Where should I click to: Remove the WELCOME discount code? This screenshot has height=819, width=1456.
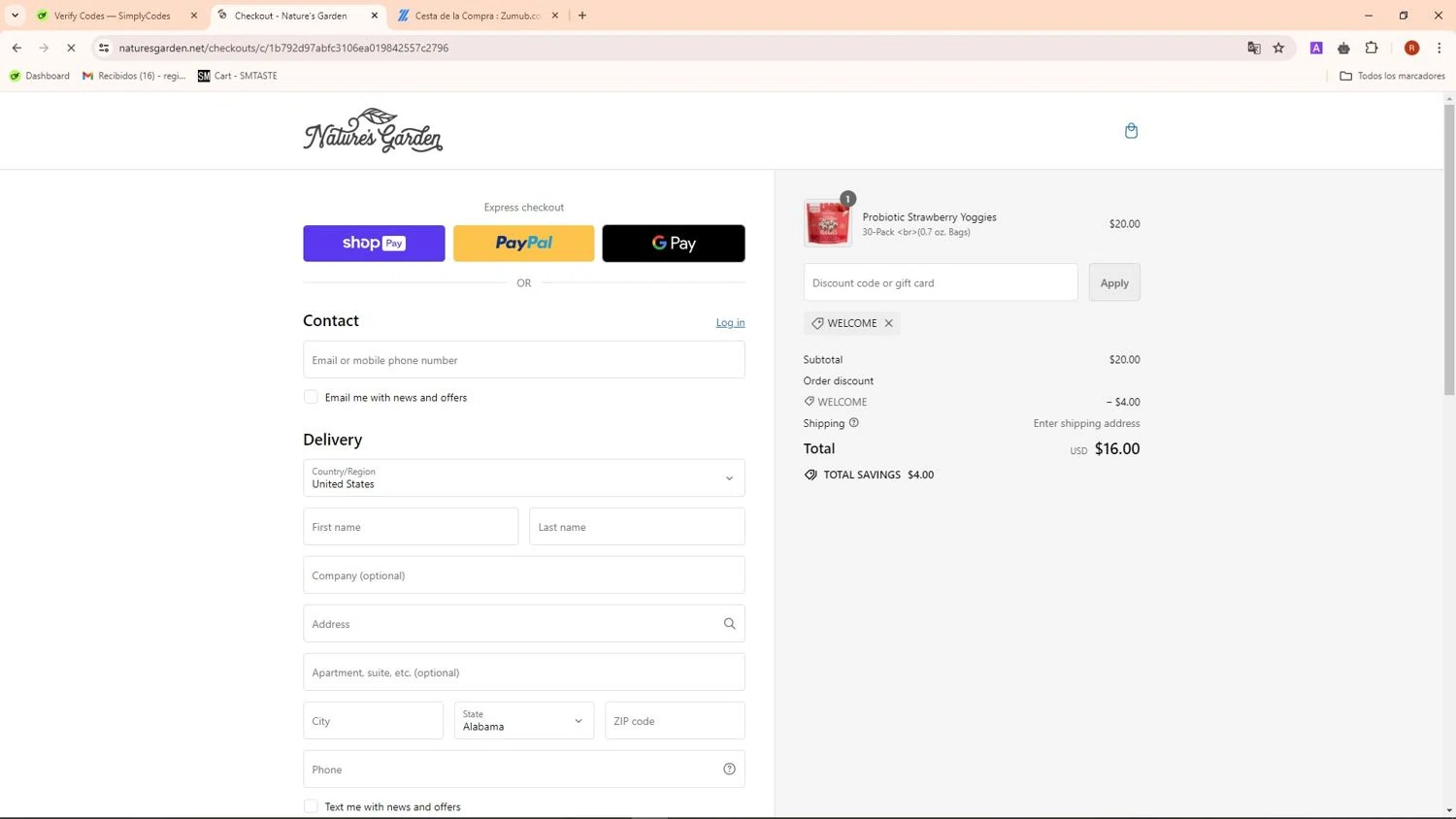pos(888,323)
